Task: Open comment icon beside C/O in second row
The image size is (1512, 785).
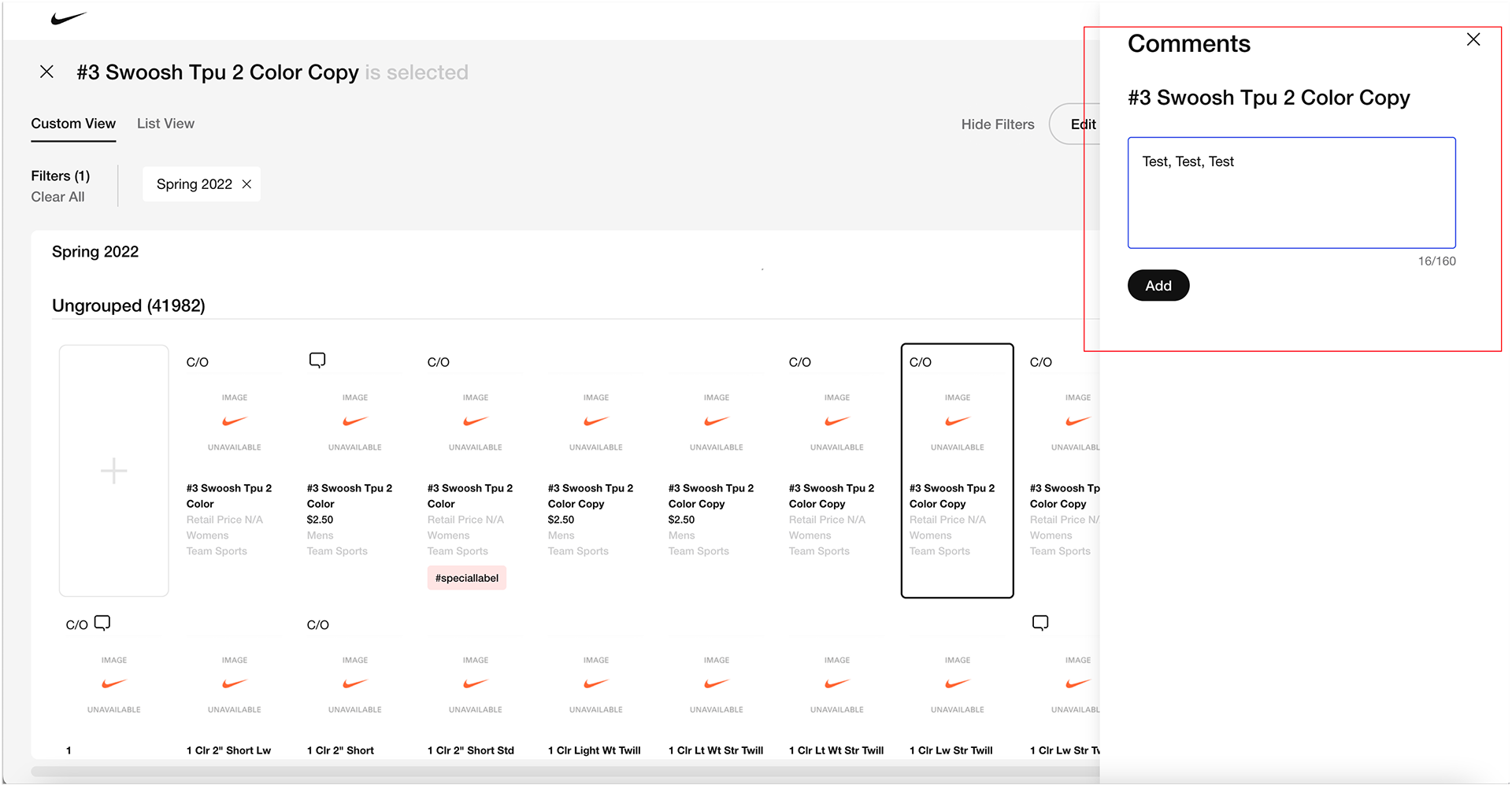Action: coord(102,624)
